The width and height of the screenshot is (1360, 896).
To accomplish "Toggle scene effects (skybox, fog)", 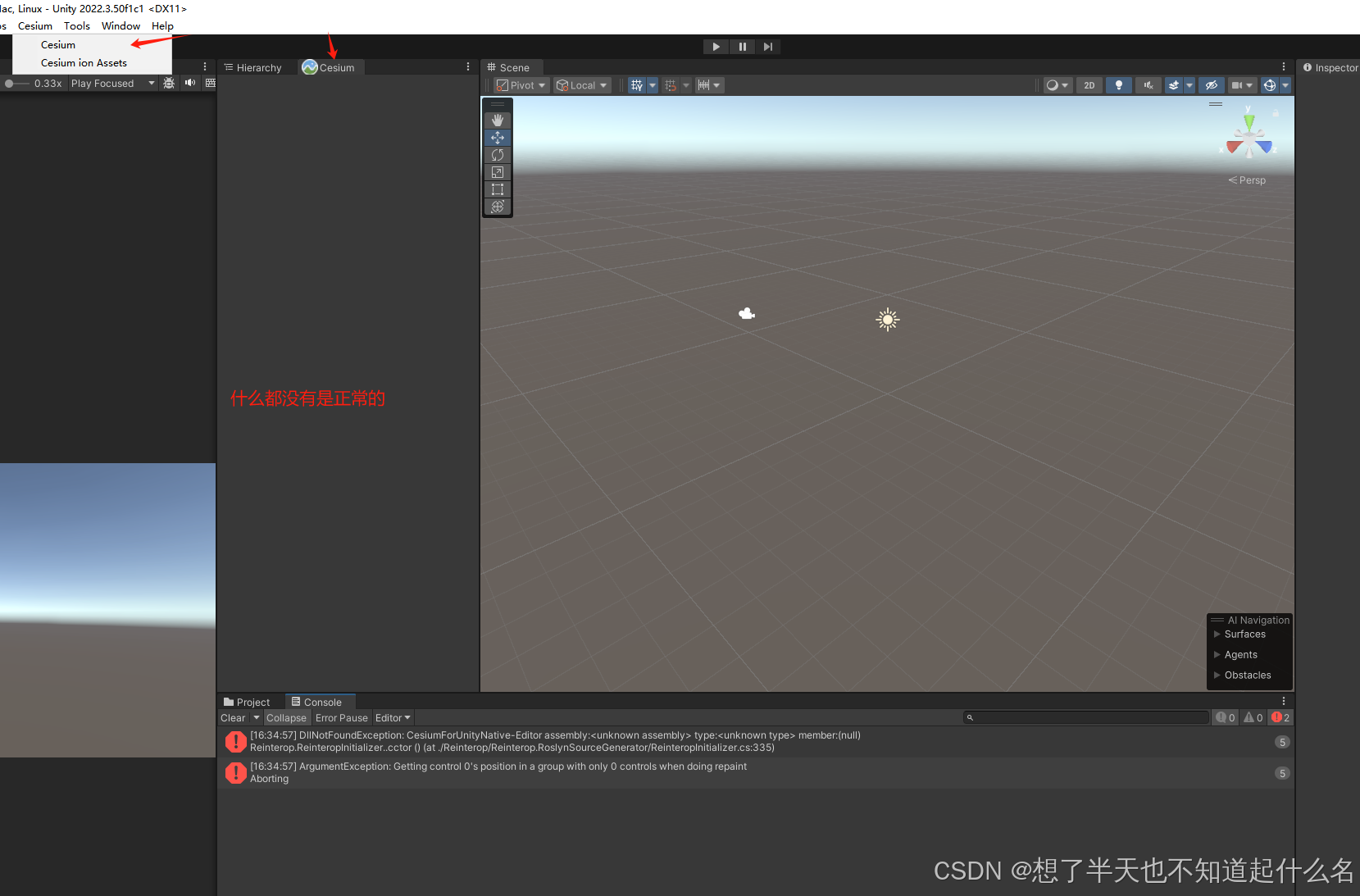I will click(x=1174, y=85).
